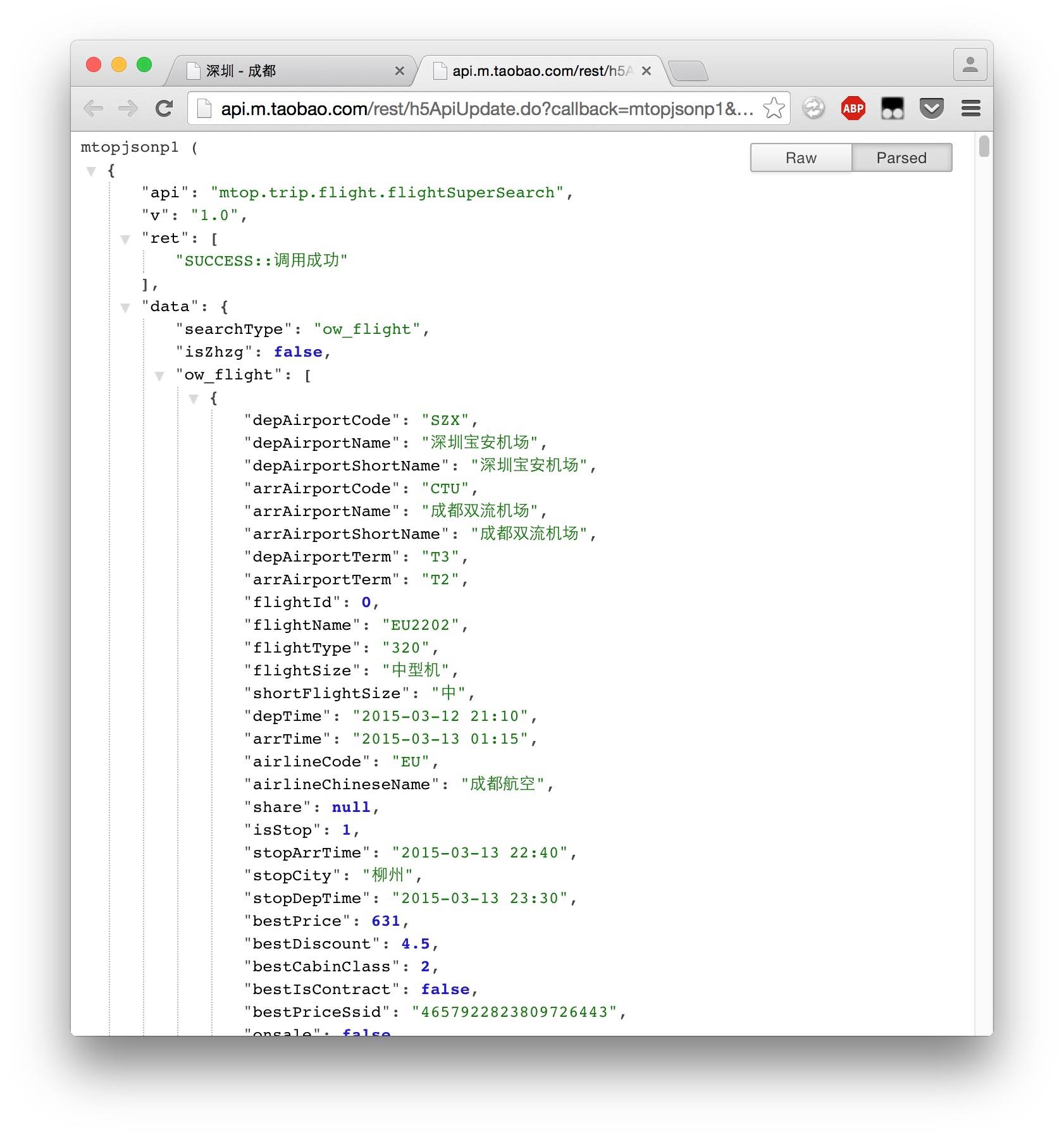Image resolution: width=1064 pixels, height=1137 pixels.
Task: Click the bestPriceSsid number string
Action: [514, 1012]
